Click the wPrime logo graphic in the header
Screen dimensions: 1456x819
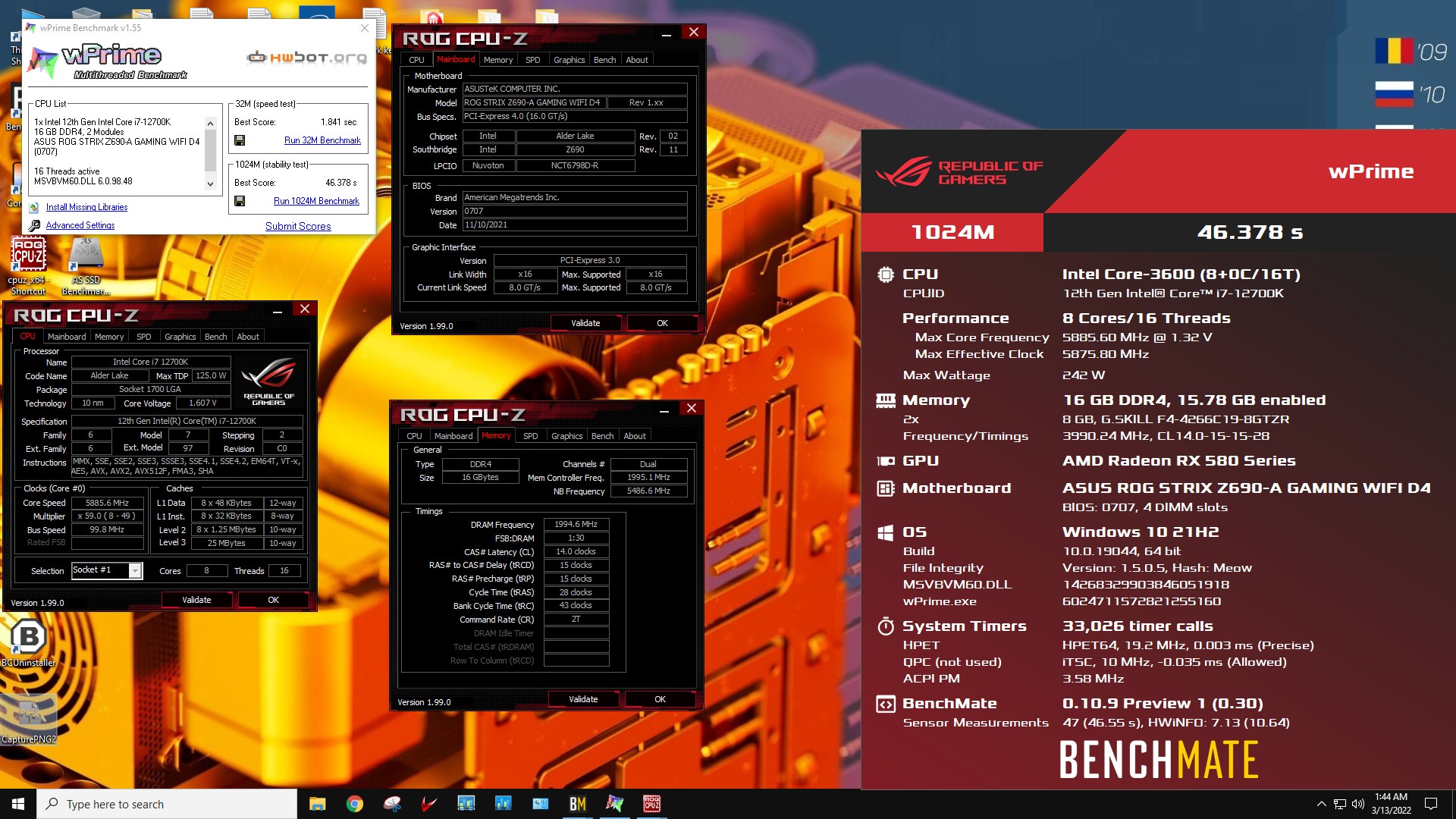(108, 61)
